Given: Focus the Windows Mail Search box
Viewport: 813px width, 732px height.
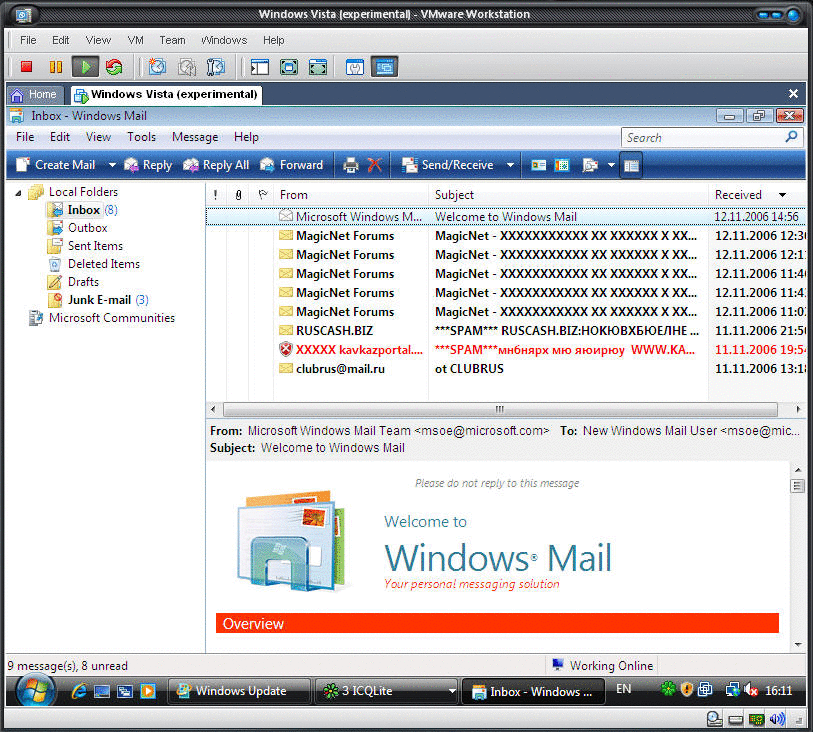Looking at the screenshot, I should pyautogui.click(x=704, y=137).
